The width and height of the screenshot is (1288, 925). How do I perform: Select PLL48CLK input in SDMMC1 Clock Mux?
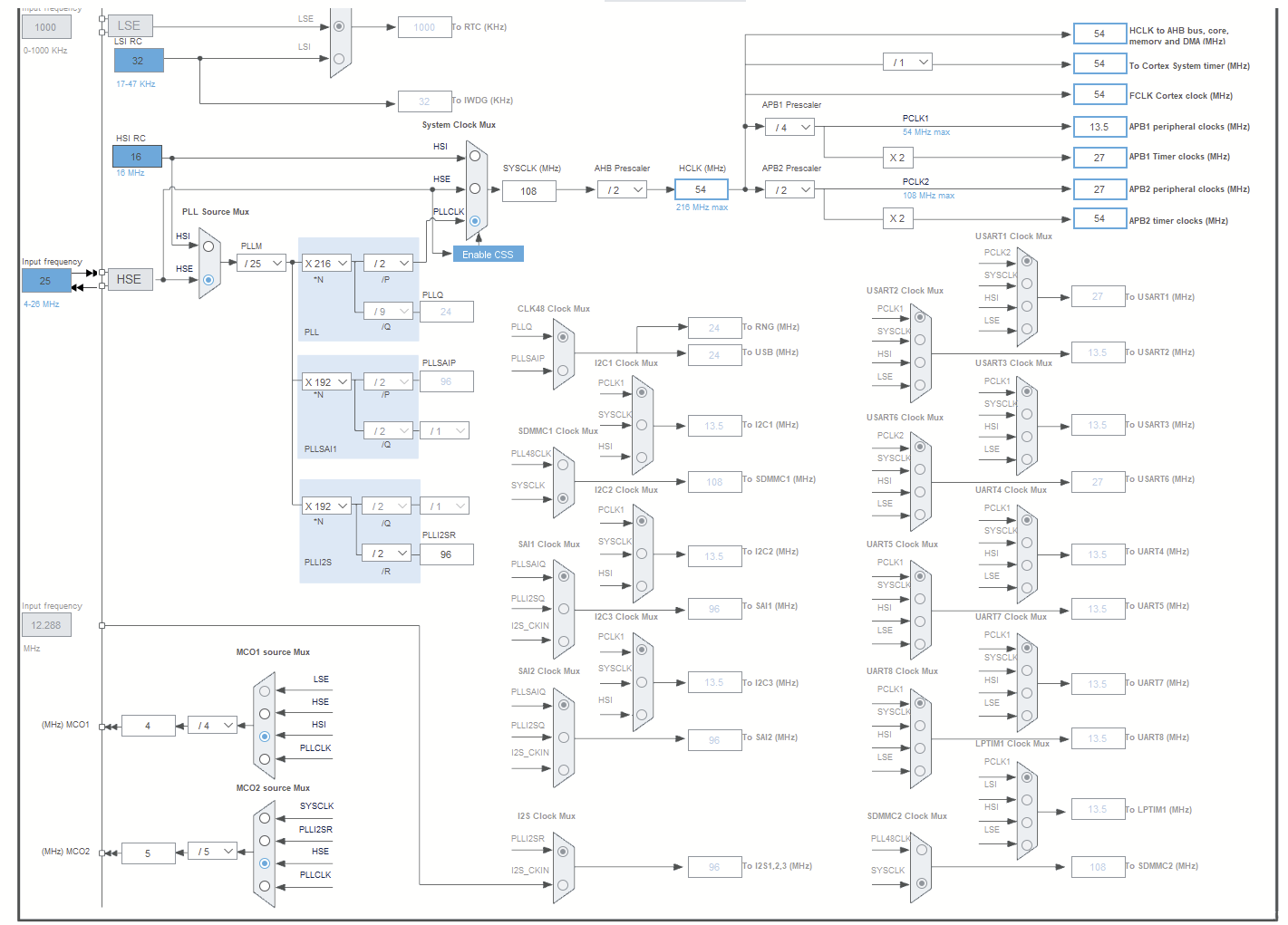tap(563, 464)
